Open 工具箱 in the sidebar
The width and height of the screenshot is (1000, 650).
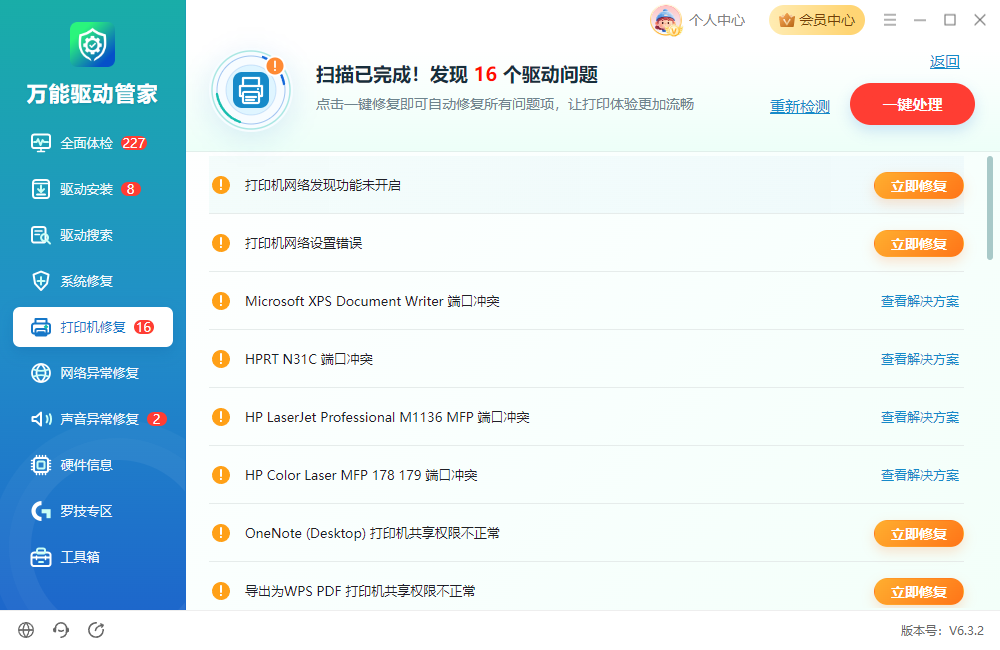93,556
